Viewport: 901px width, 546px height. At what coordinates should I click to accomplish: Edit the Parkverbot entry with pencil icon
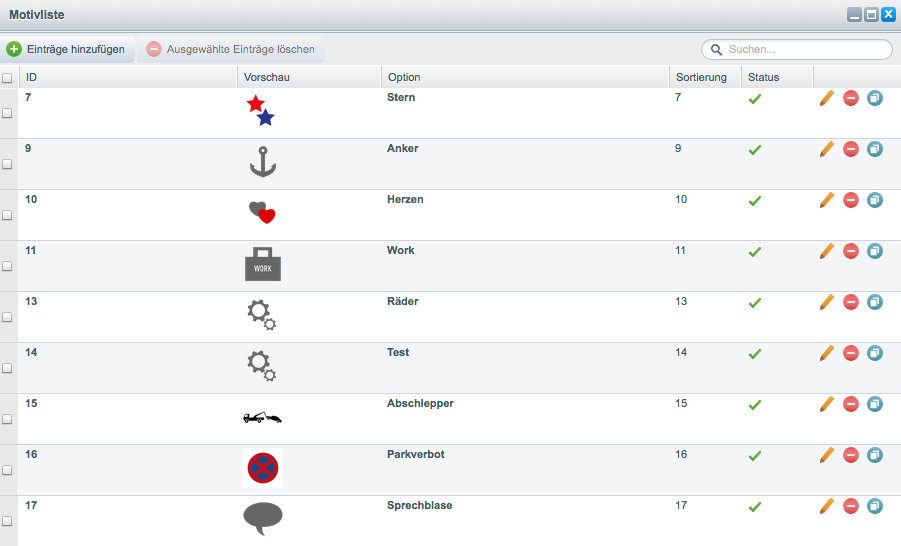(826, 455)
